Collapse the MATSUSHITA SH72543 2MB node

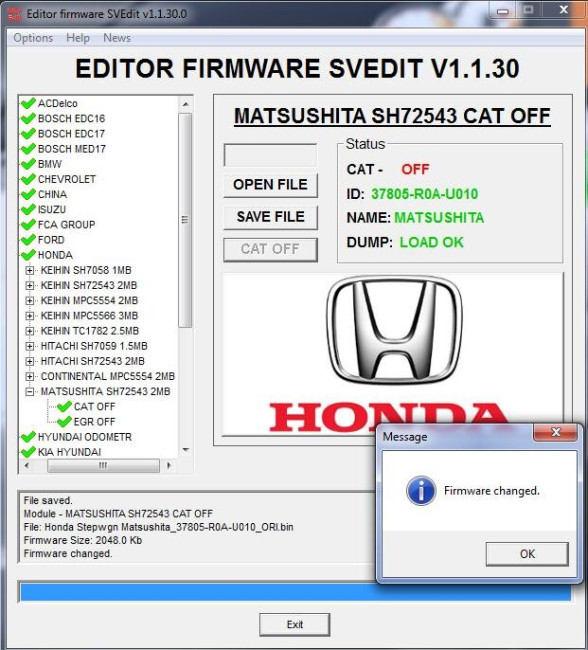(x=29, y=392)
